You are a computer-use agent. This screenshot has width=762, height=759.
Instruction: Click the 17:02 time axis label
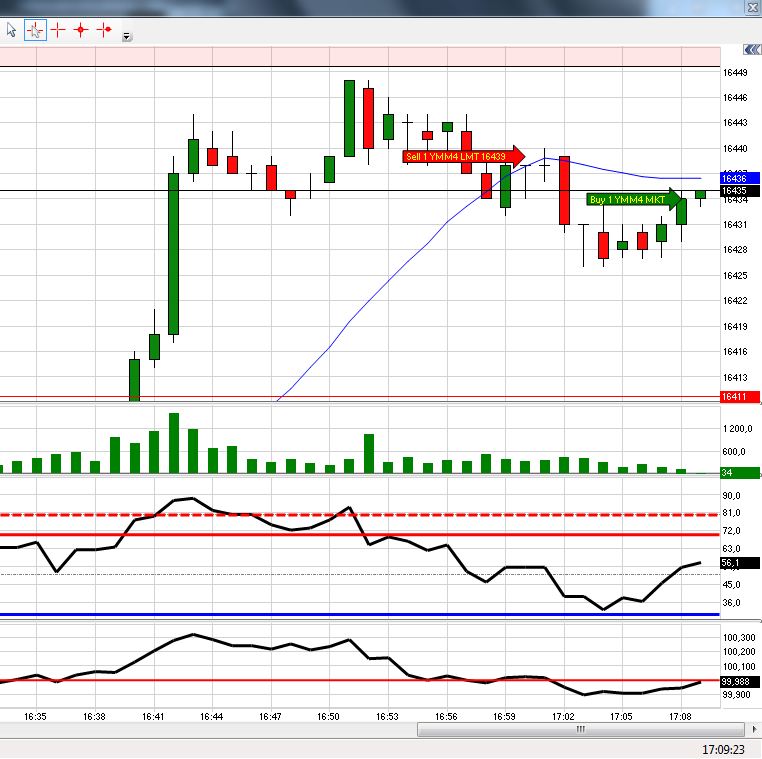(563, 716)
